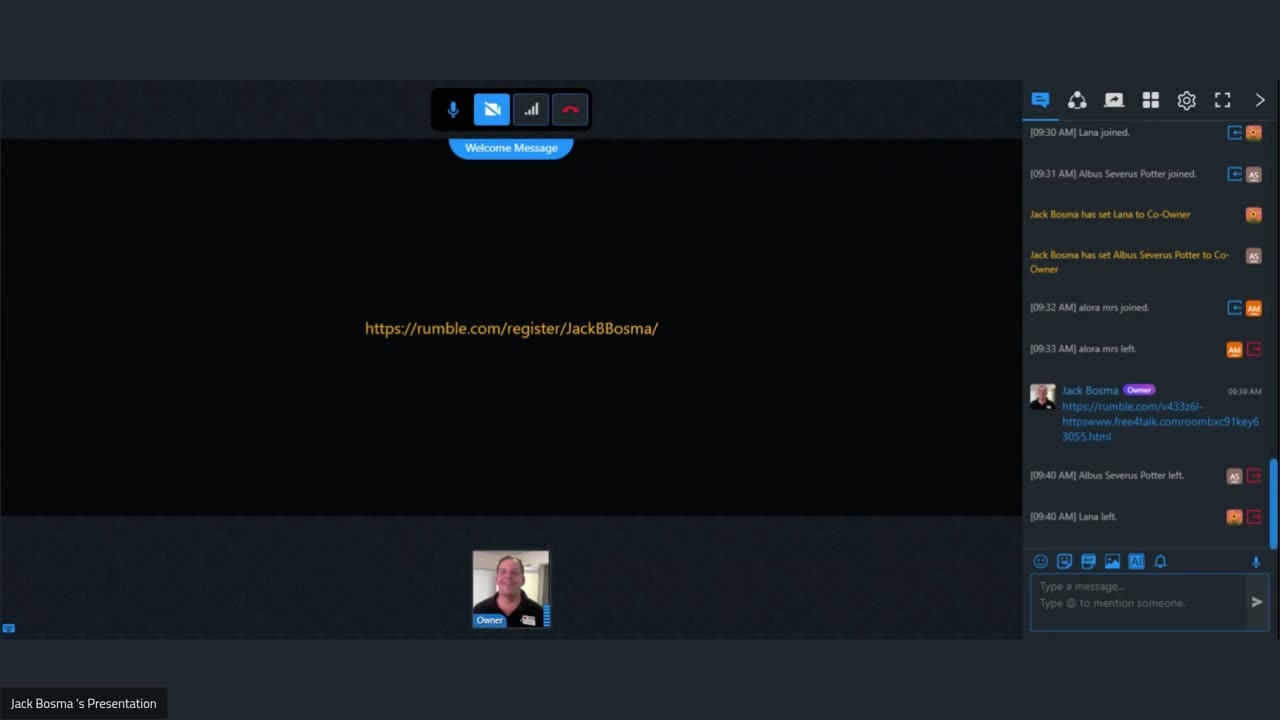Toggle chat notification bell
This screenshot has width=1280, height=720.
[1160, 562]
